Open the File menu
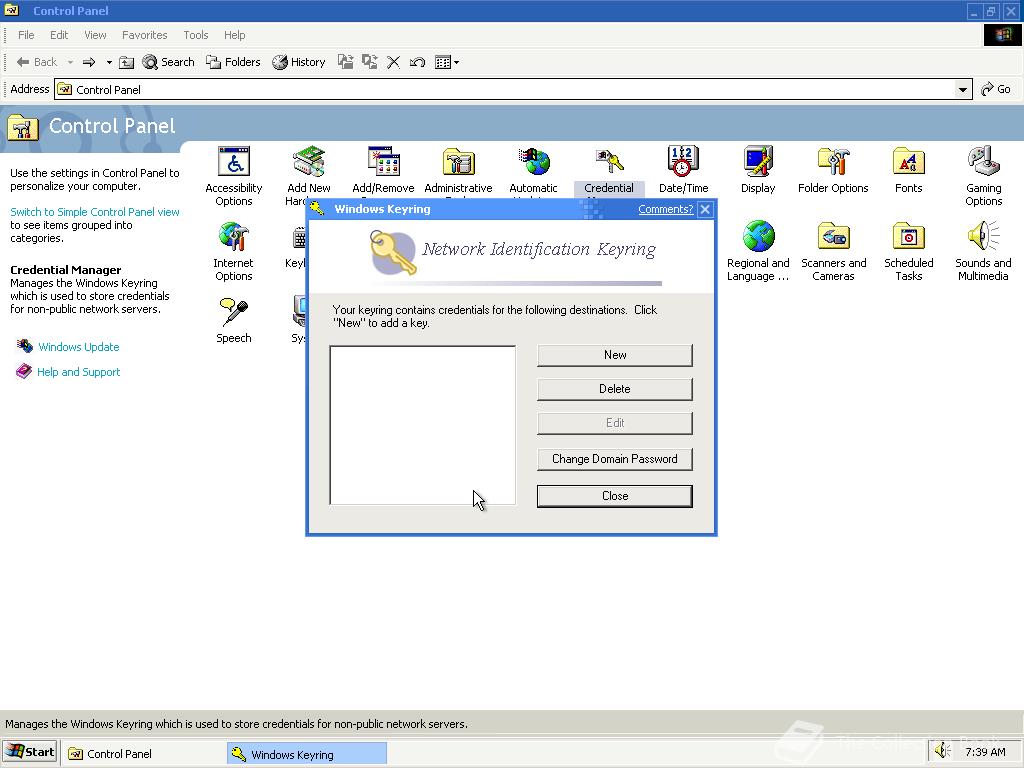Image resolution: width=1024 pixels, height=768 pixels. (x=26, y=35)
